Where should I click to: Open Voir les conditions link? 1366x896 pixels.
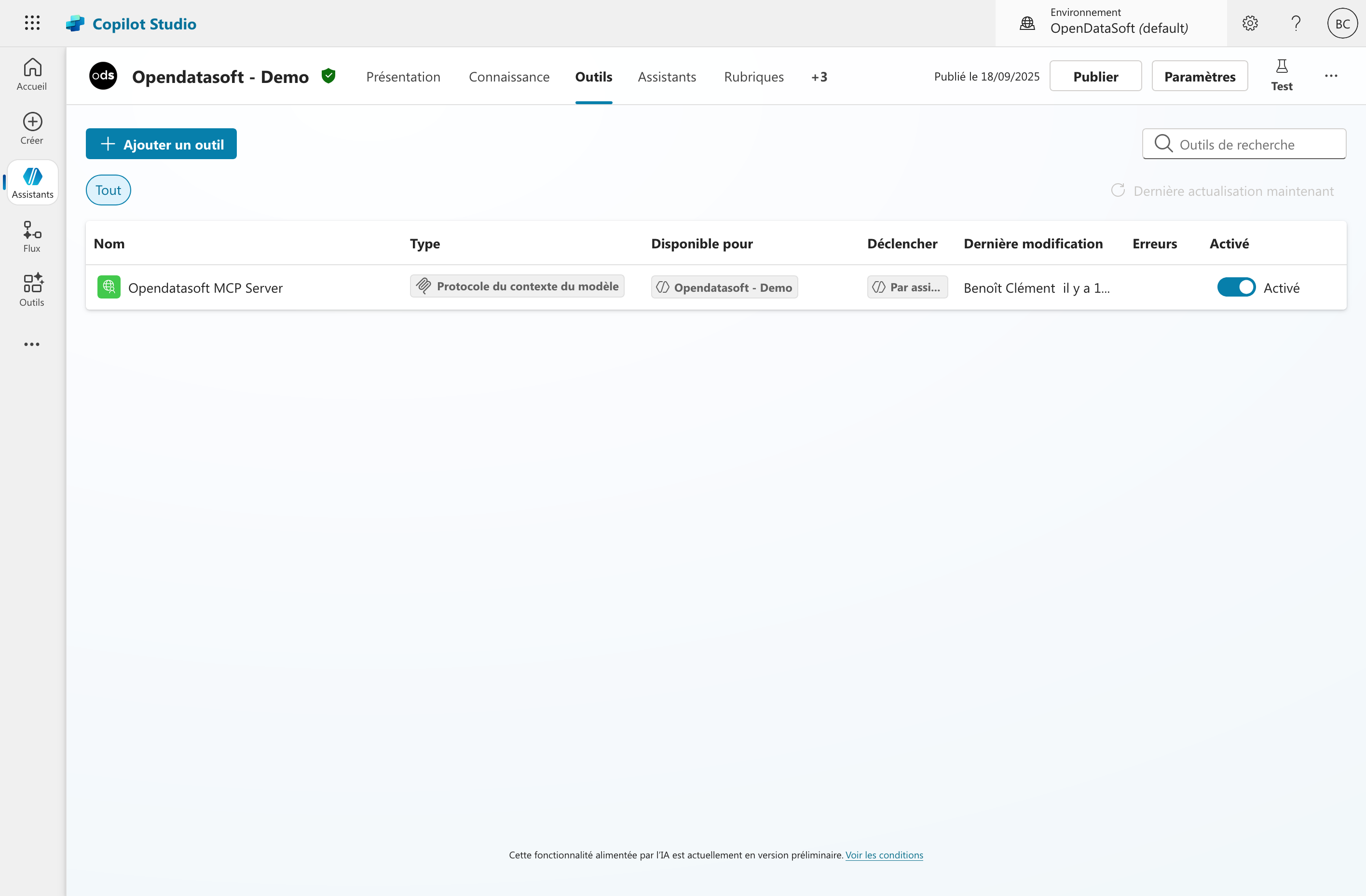click(x=884, y=855)
